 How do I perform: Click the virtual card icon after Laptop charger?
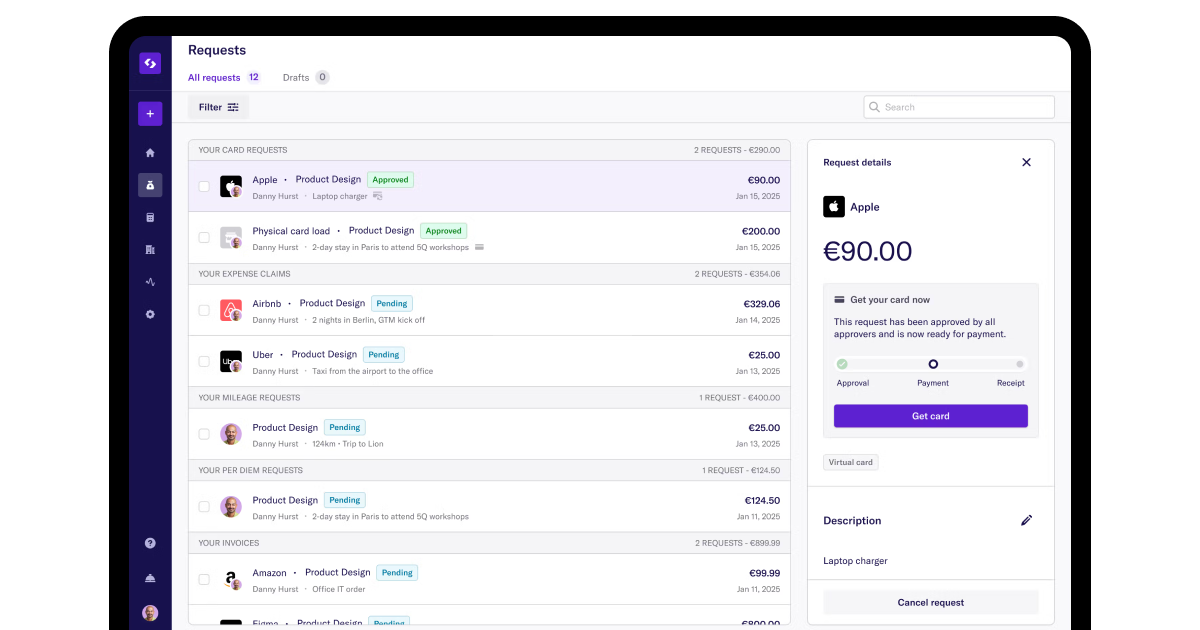coord(378,196)
